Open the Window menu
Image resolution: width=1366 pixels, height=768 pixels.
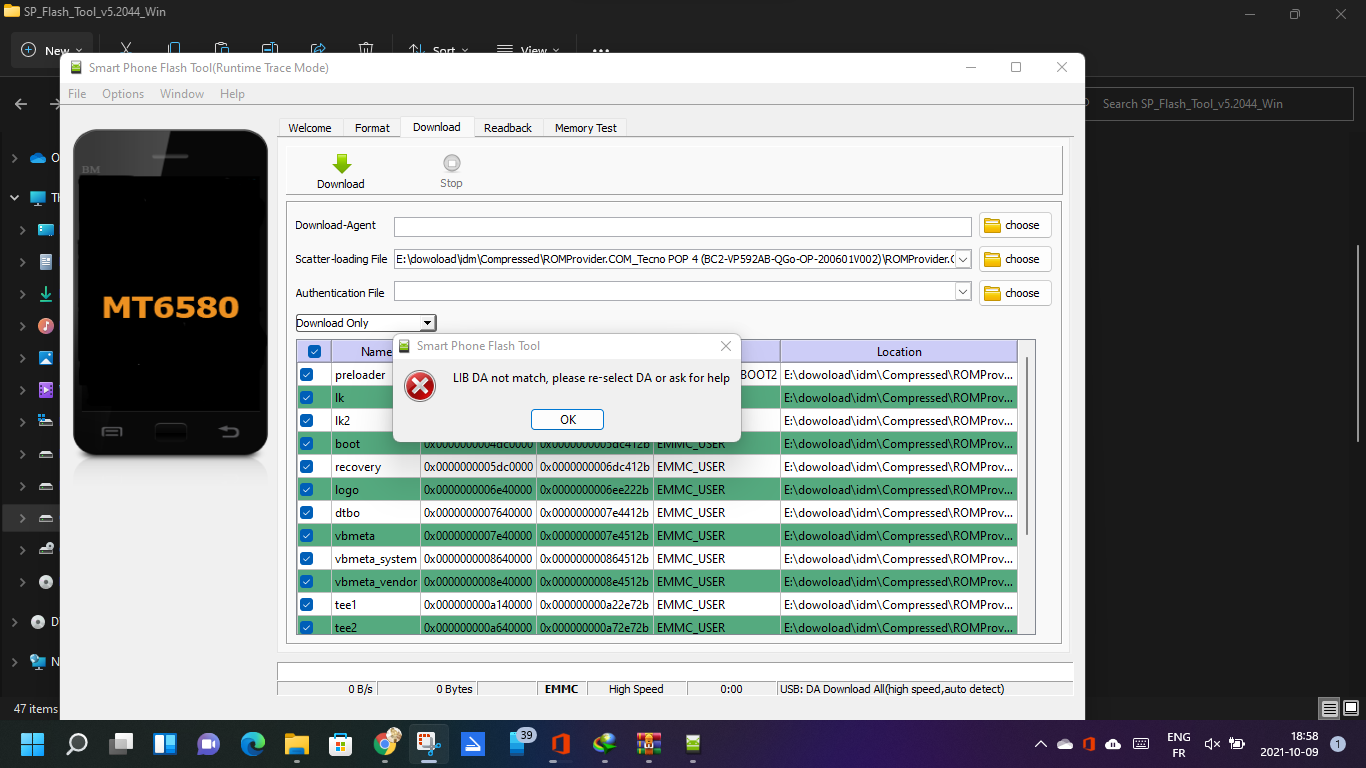click(182, 94)
